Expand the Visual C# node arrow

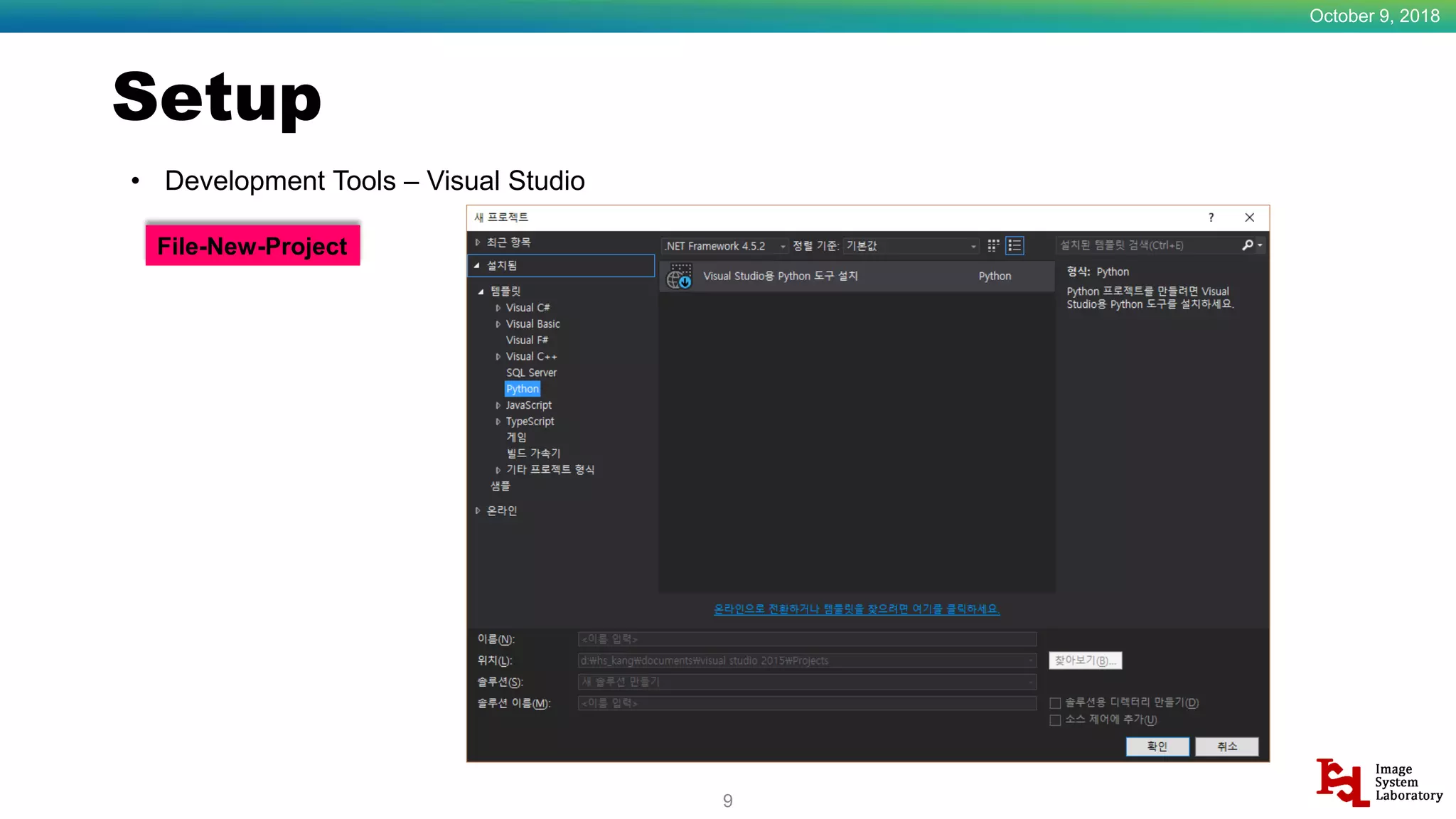(498, 308)
